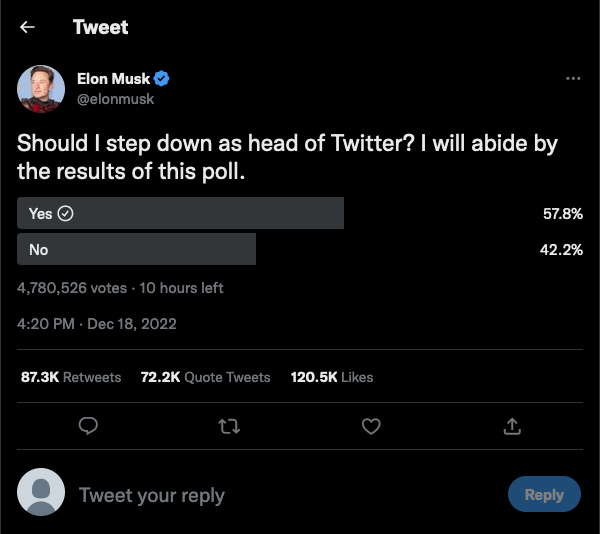Image resolution: width=600 pixels, height=534 pixels.
Task: Open the tweet author's profile picture
Action: pyautogui.click(x=41, y=89)
